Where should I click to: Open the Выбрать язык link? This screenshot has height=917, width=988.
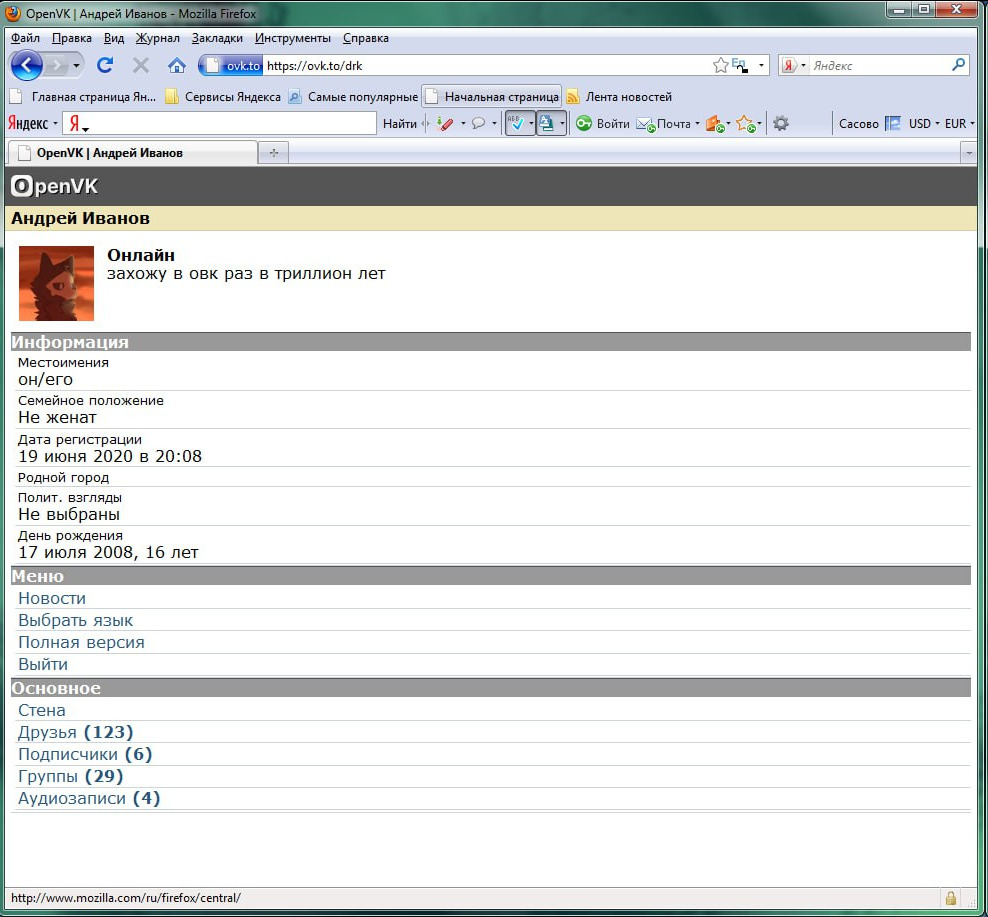[76, 620]
